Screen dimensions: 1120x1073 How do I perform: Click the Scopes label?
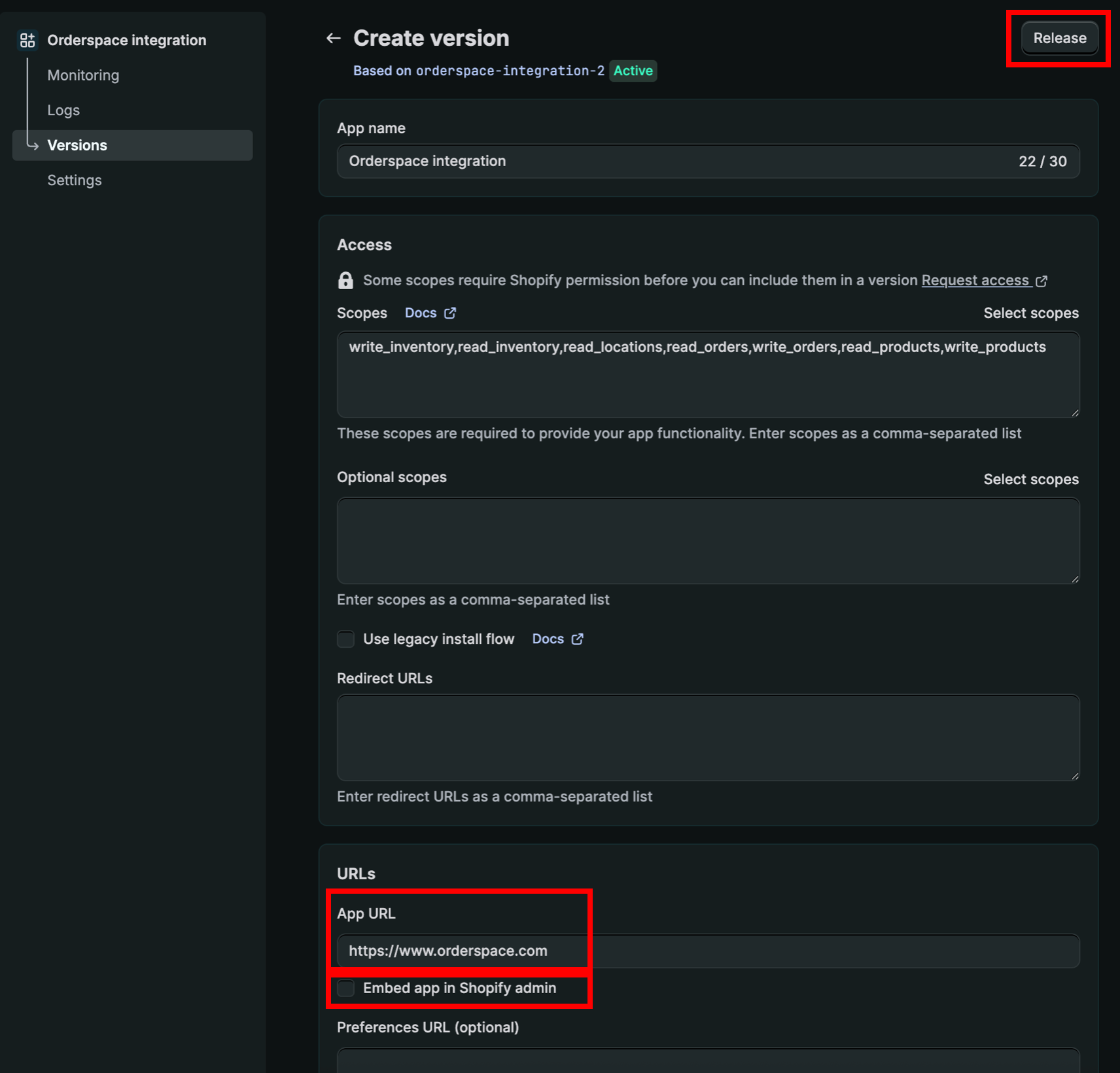coord(362,313)
